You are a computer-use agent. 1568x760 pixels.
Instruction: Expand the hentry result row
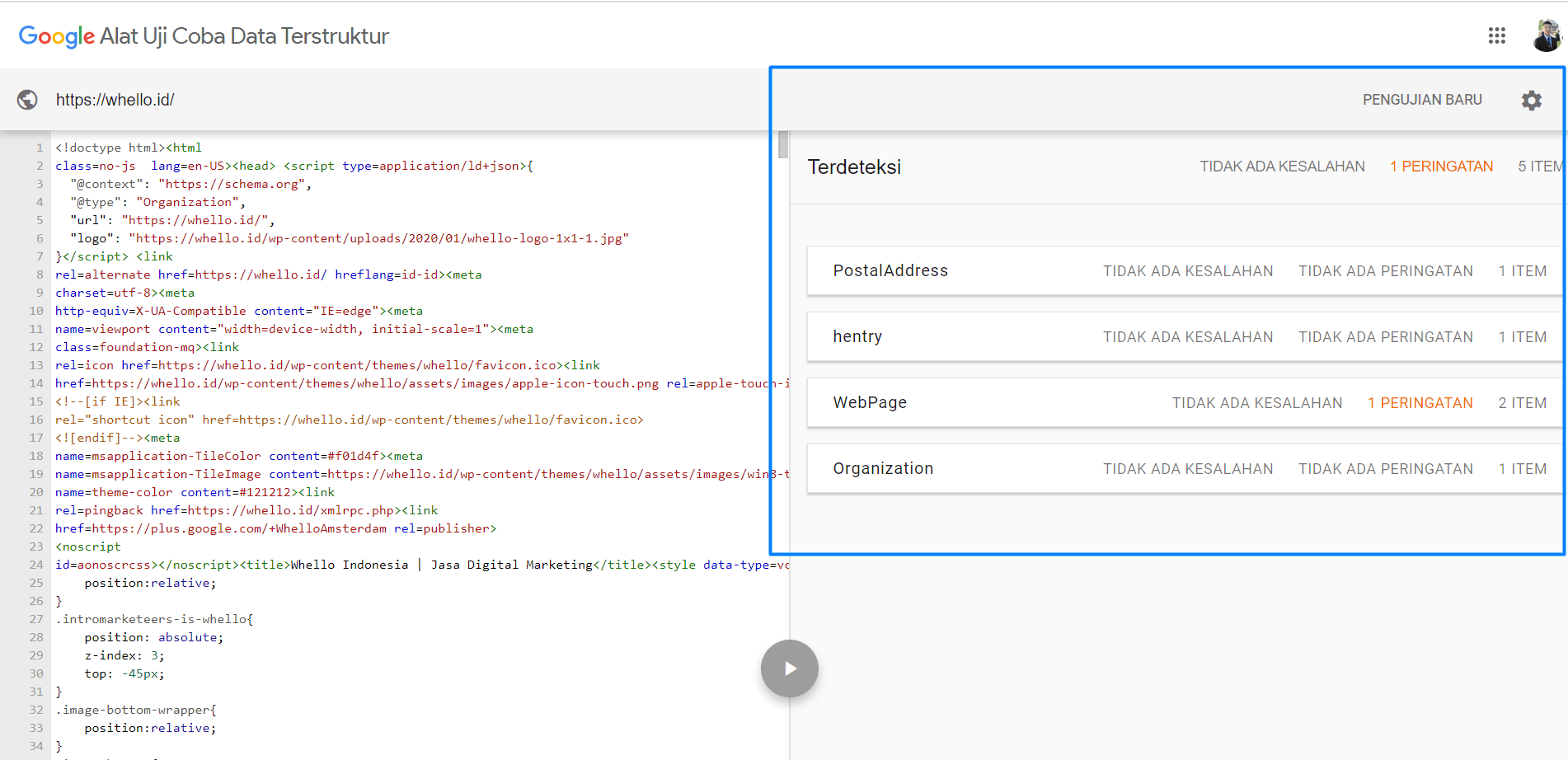[x=857, y=337]
